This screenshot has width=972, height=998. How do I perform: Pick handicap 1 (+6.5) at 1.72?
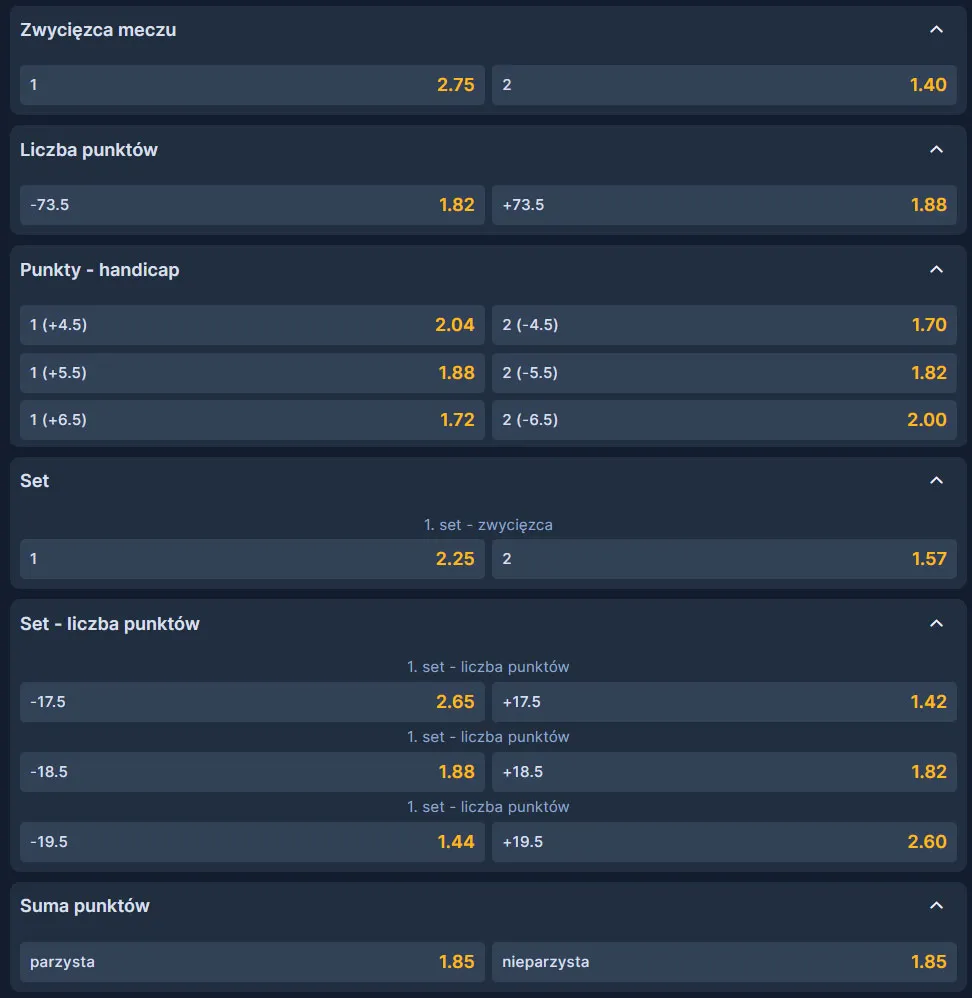252,420
